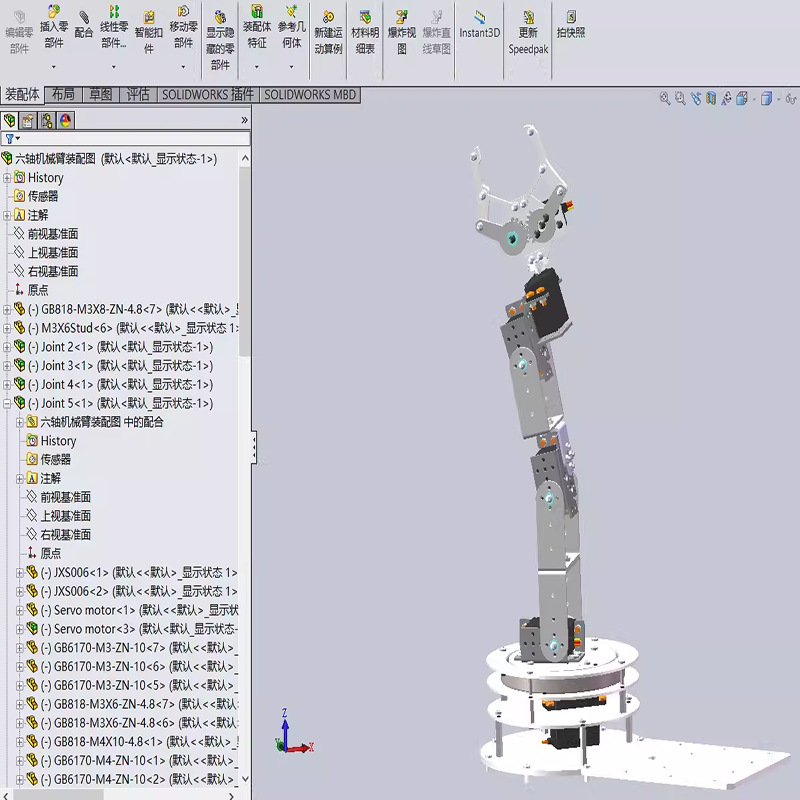Collapse the 六轴机械臂装配图 中的配合 node
The width and height of the screenshot is (800, 800).
tap(18, 423)
